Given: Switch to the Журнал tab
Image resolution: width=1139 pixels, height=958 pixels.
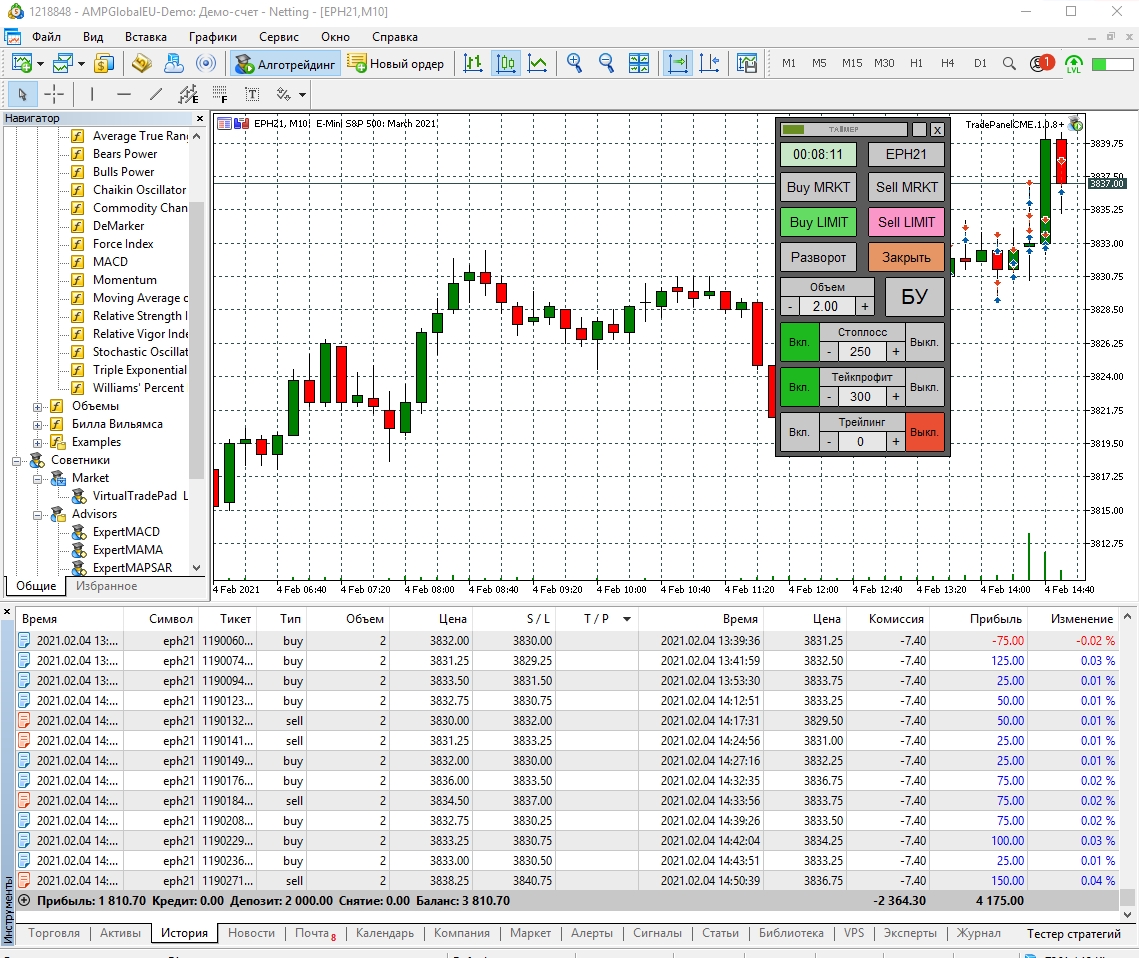Looking at the screenshot, I should [x=978, y=933].
